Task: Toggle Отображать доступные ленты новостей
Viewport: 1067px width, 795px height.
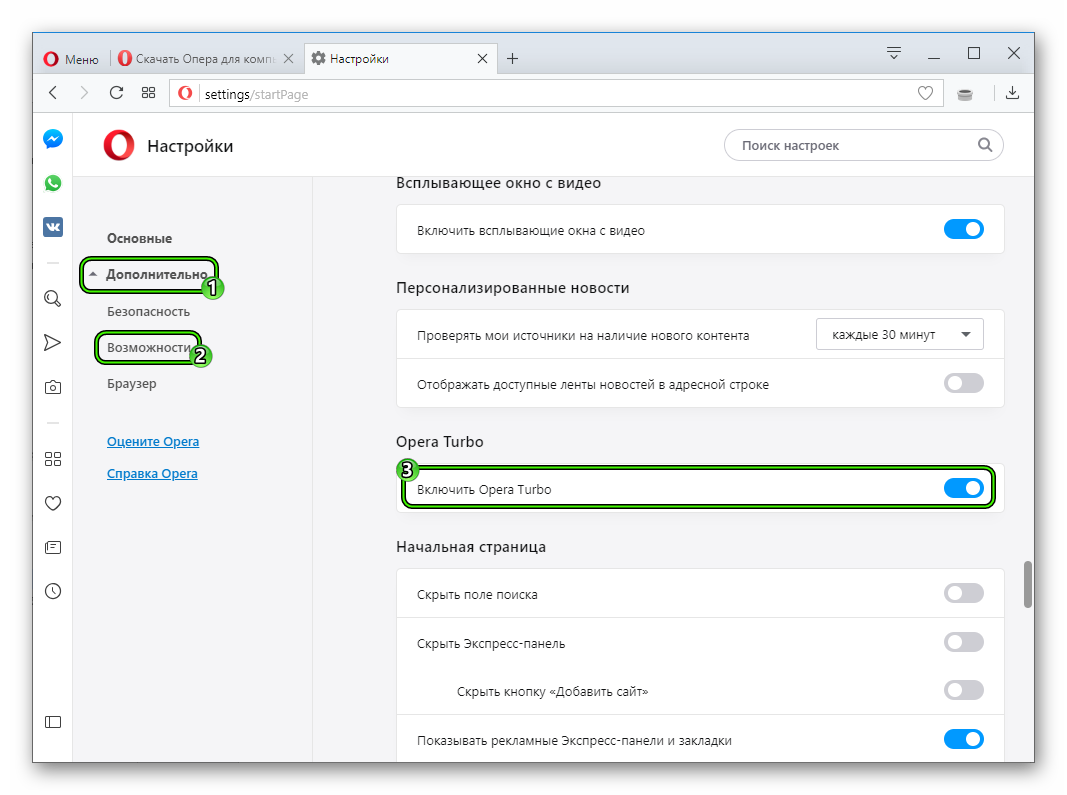Action: pyautogui.click(x=964, y=383)
